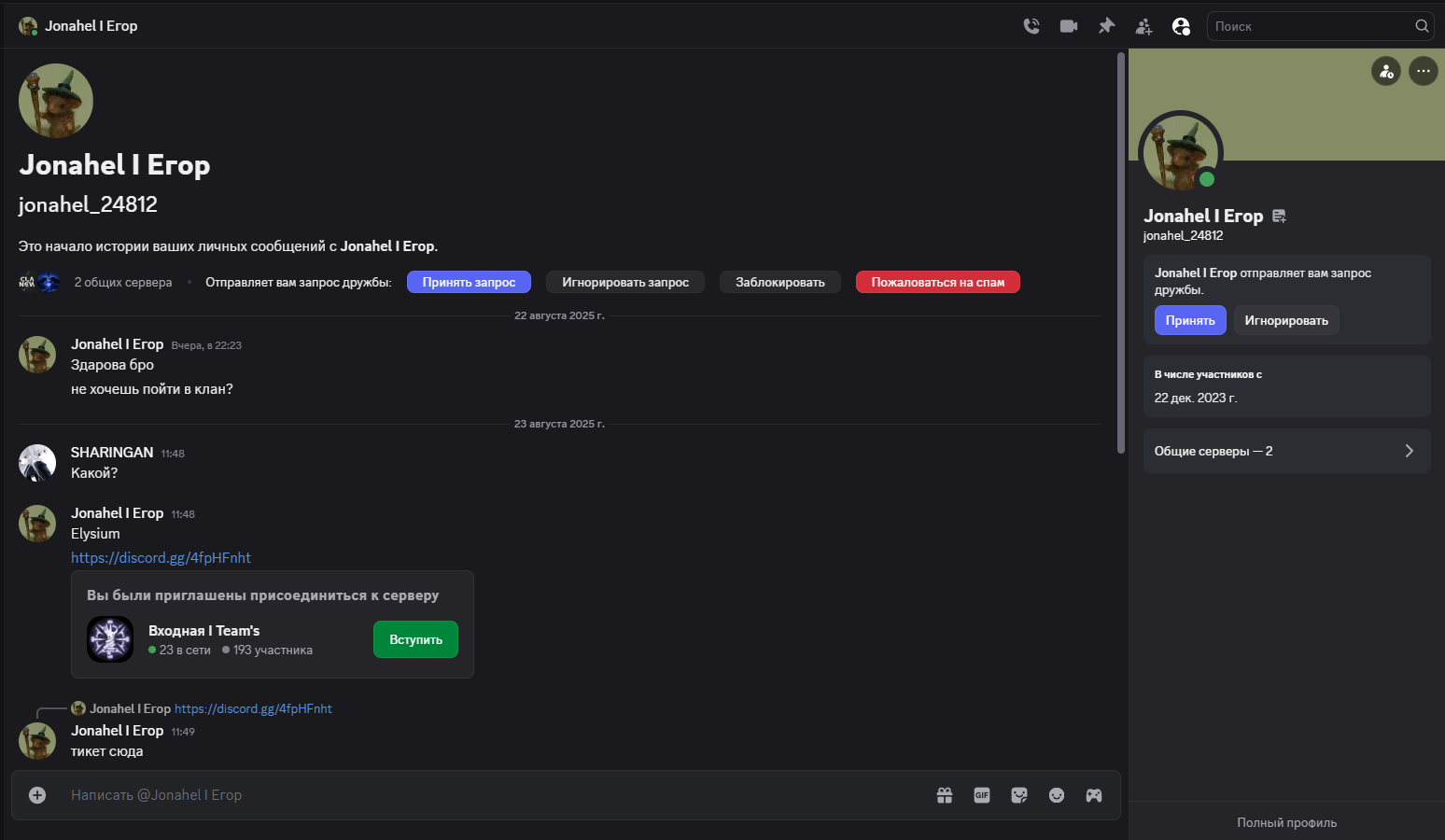Add friends to this DM
Image resolution: width=1445 pixels, height=840 pixels.
1143,26
